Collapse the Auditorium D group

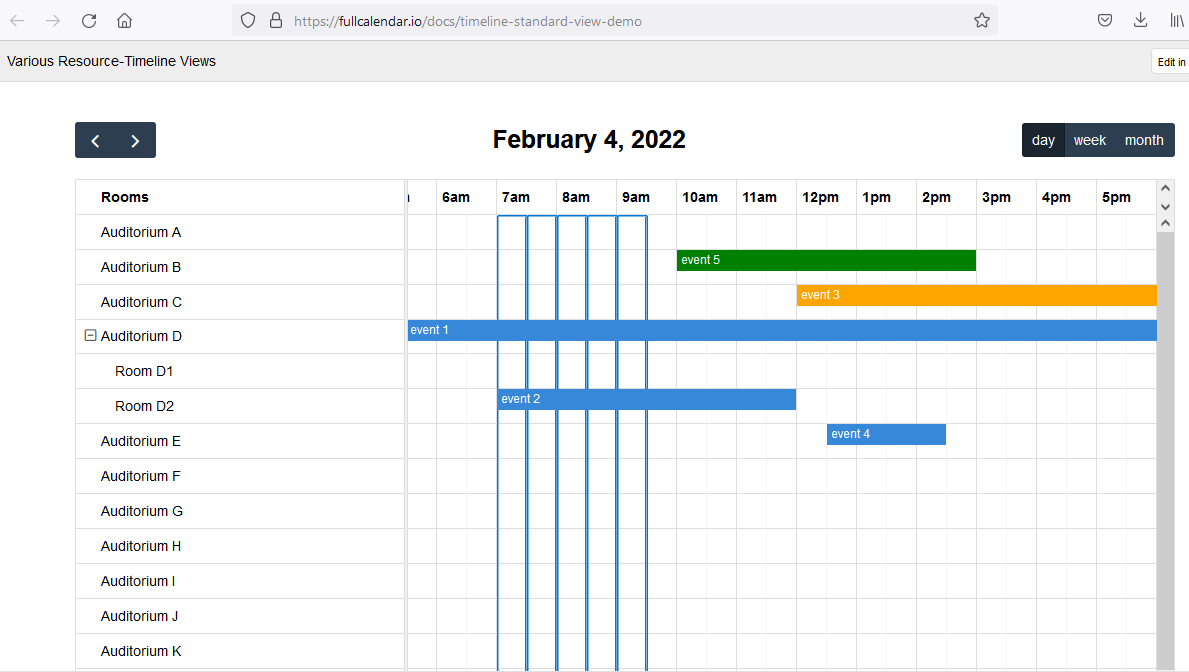point(90,335)
